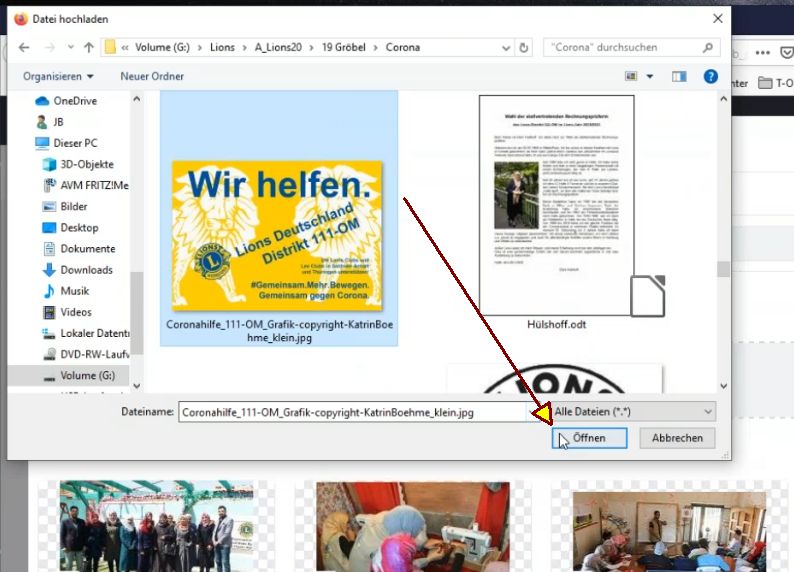The width and height of the screenshot is (794, 572).
Task: Open Desktop in navigation pane
Action: 70,228
